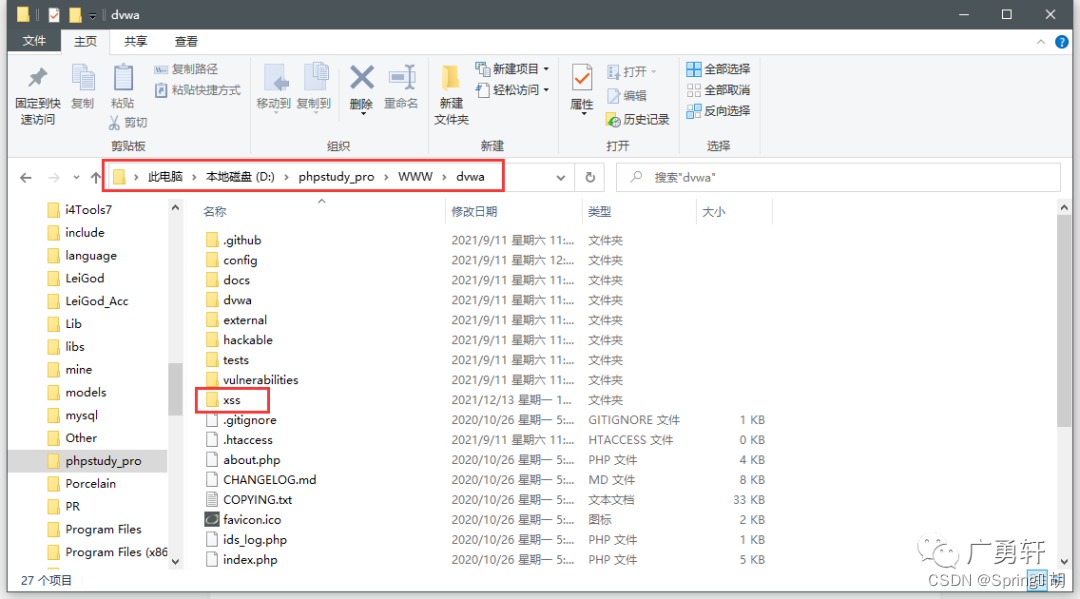Click the 此电脑 breadcrumb
This screenshot has width=1080, height=599.
click(165, 177)
